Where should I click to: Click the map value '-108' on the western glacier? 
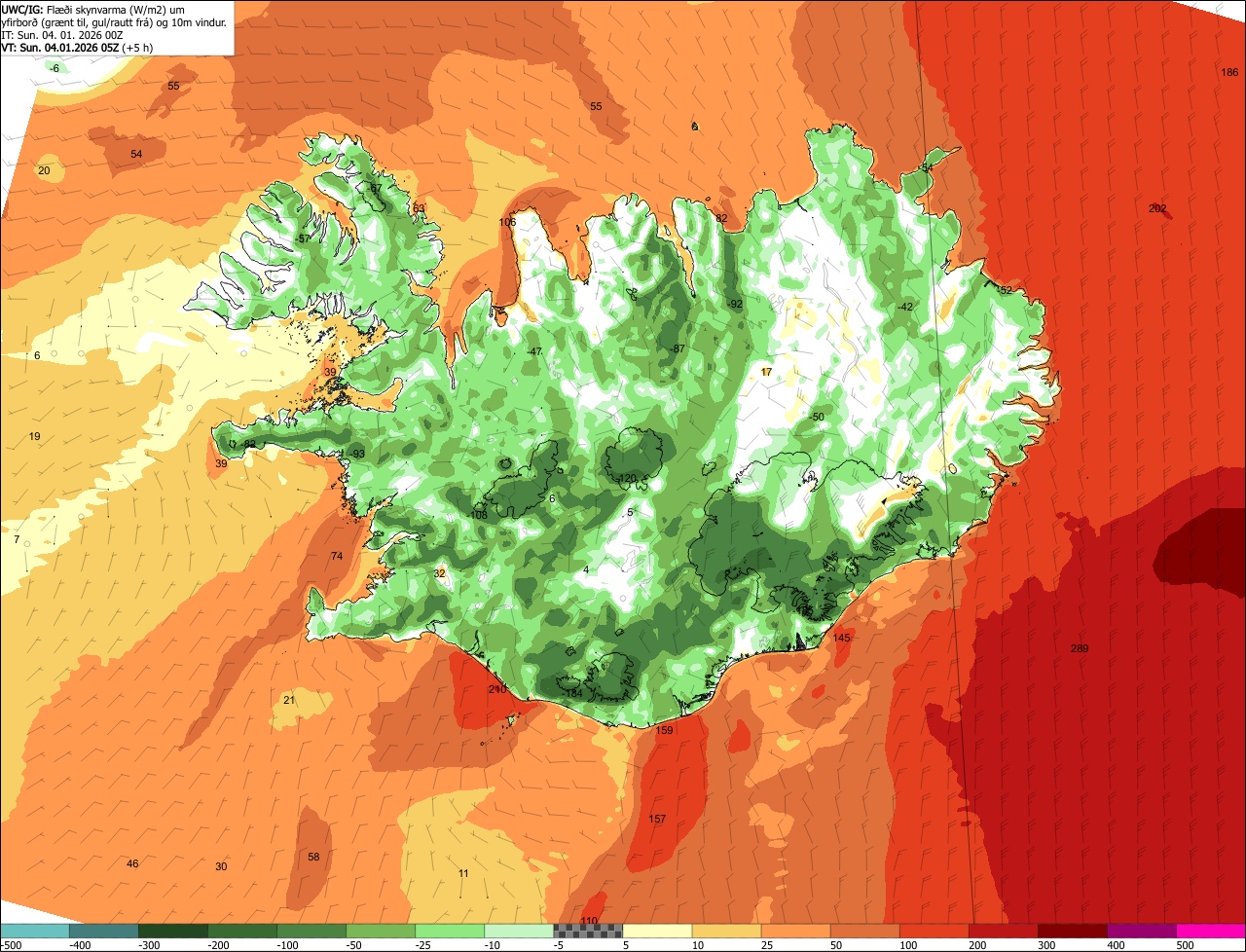tap(477, 515)
